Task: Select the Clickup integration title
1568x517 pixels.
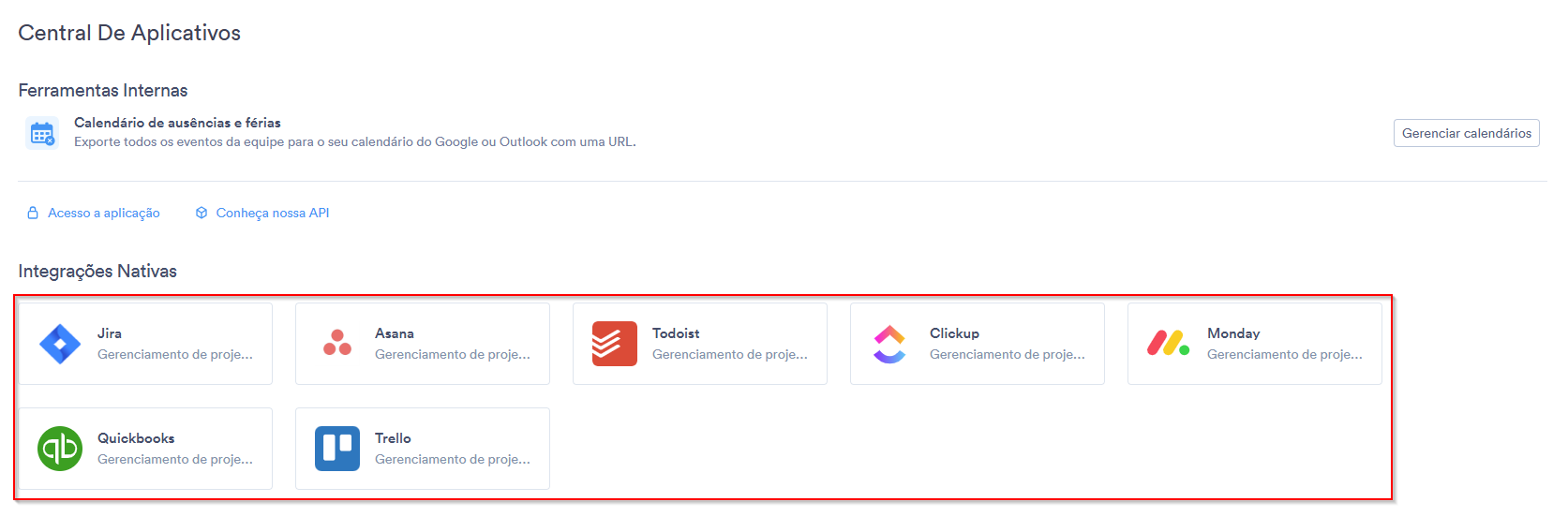Action: (x=954, y=333)
